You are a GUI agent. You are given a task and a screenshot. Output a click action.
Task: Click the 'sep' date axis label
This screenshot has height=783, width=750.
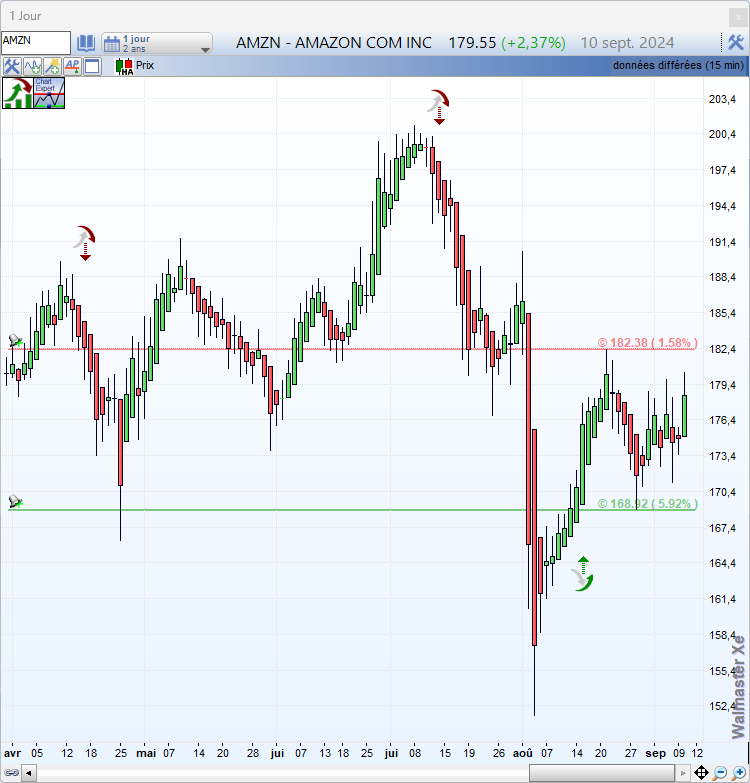click(x=655, y=753)
